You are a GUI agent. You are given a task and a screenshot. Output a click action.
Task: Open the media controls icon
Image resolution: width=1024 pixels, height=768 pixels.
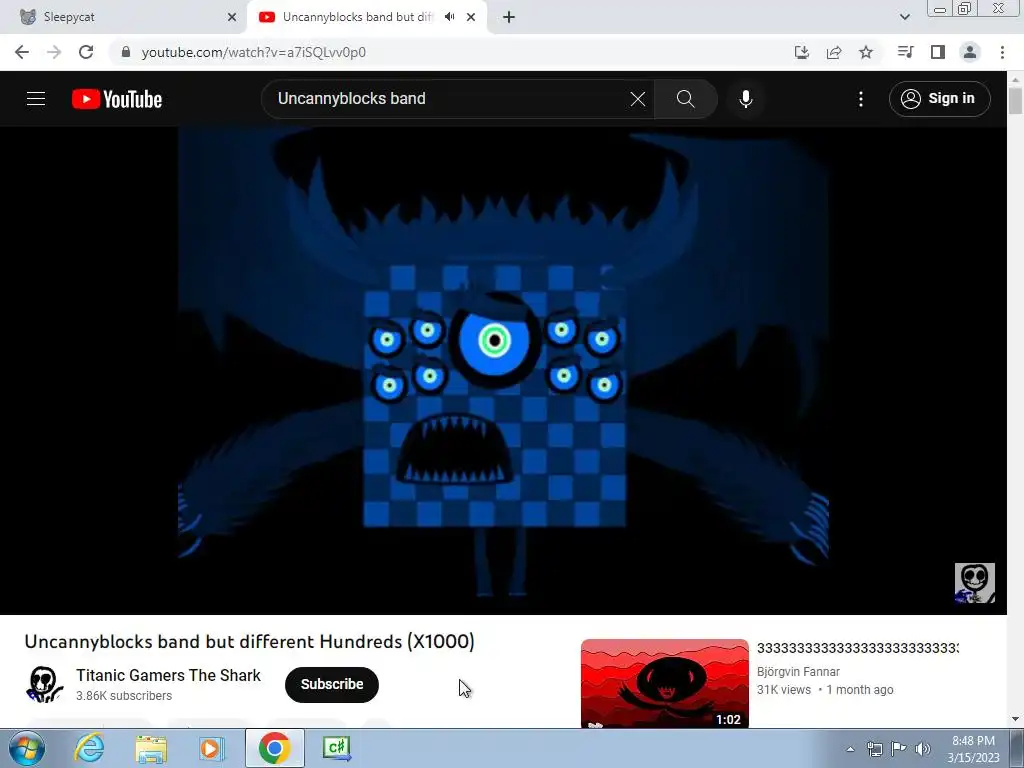(905, 52)
